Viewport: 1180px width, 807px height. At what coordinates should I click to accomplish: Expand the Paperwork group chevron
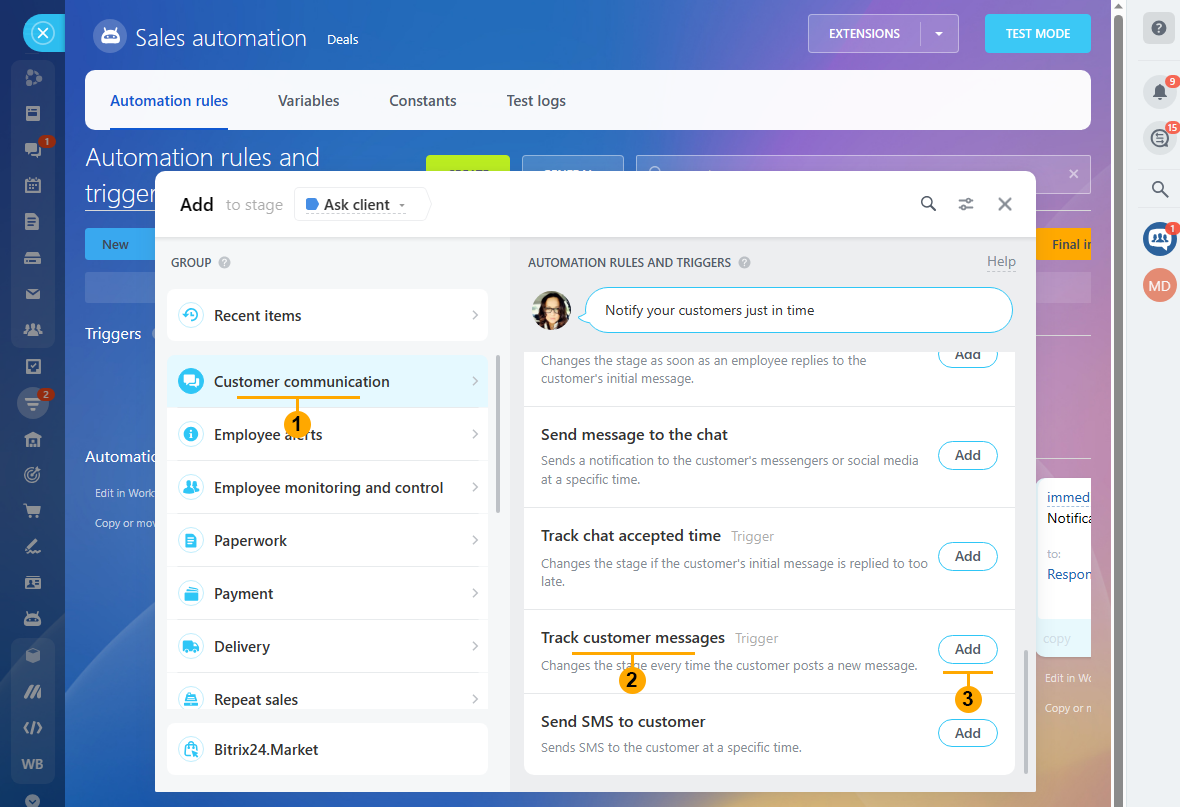tap(475, 541)
